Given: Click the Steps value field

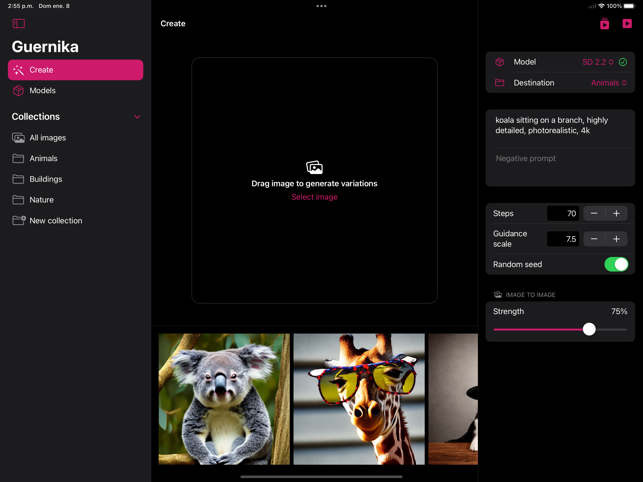Looking at the screenshot, I should (563, 213).
